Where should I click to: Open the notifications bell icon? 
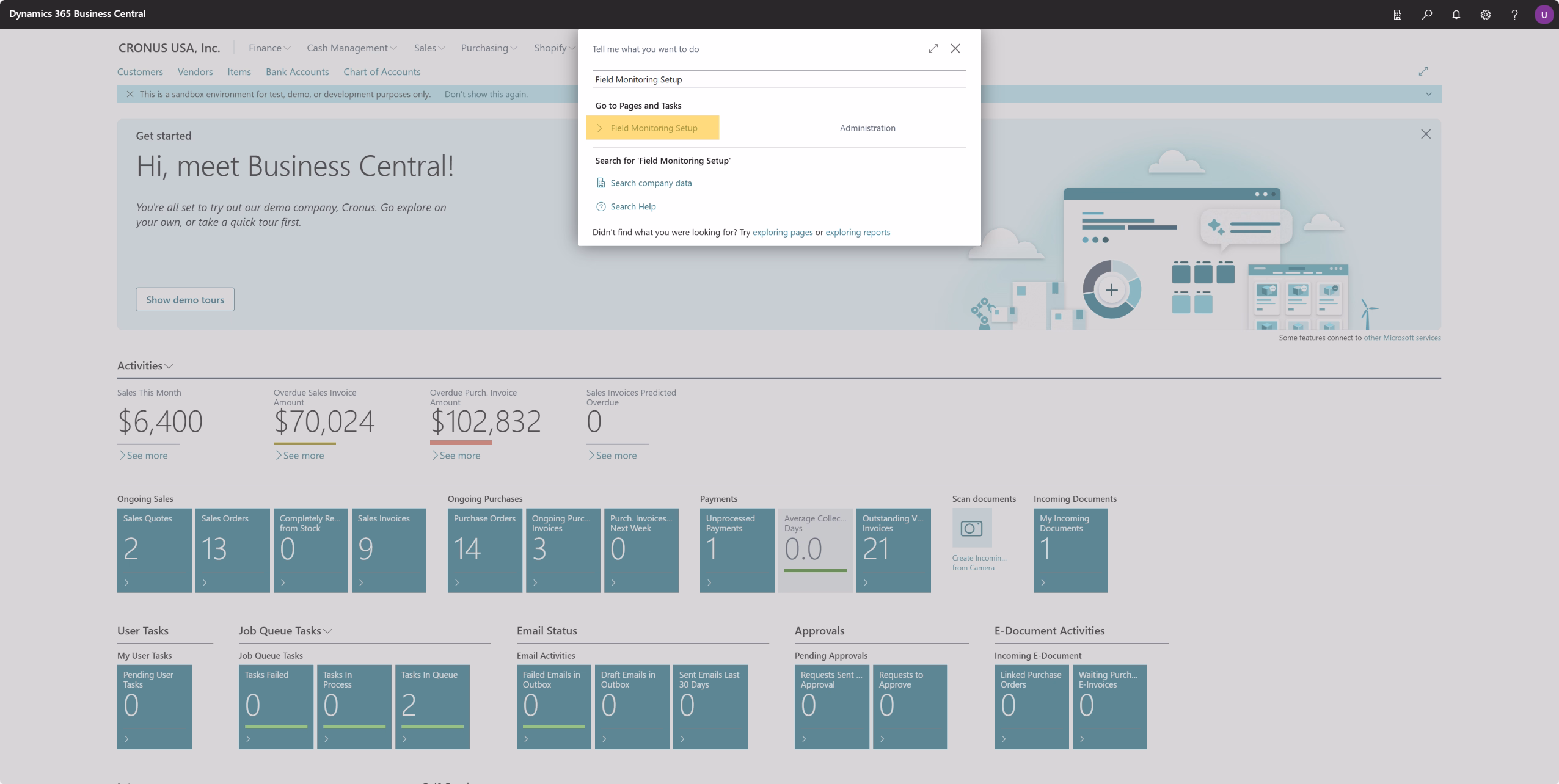(1456, 15)
